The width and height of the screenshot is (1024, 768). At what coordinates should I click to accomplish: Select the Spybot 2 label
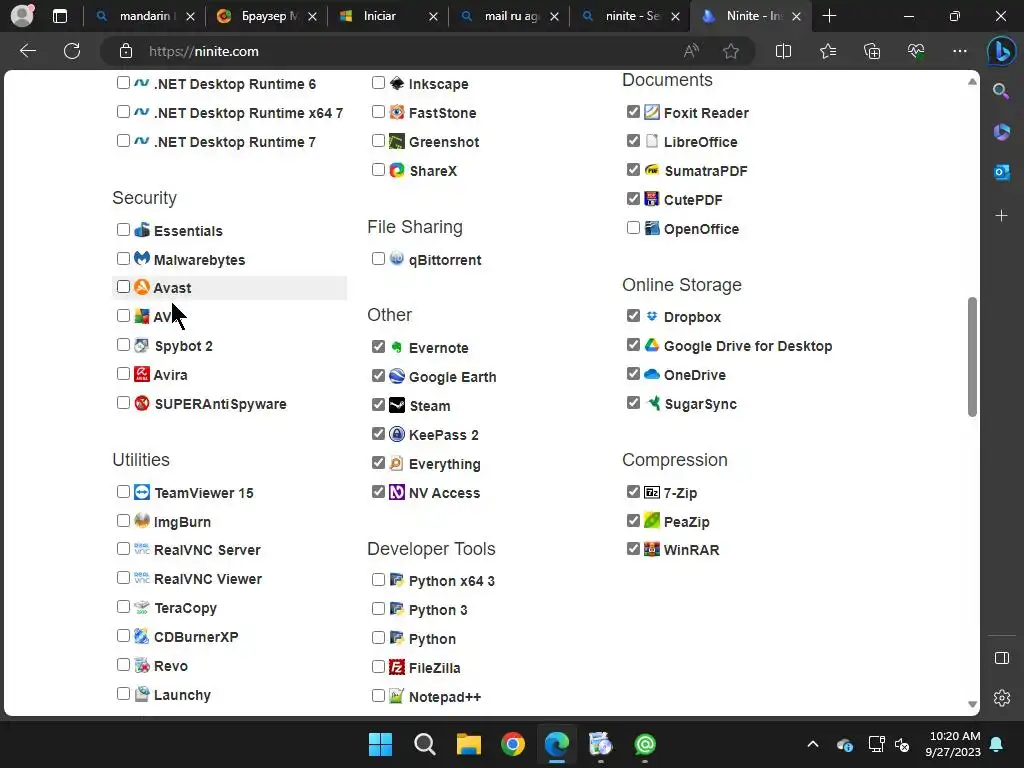coord(184,346)
